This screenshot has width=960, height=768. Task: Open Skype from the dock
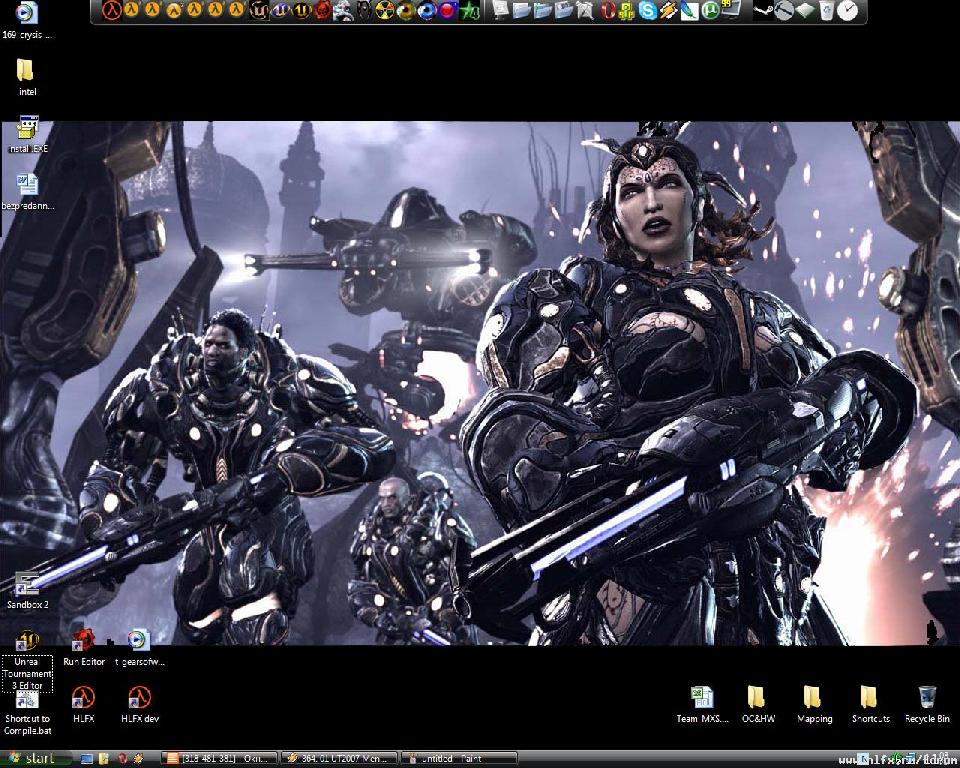[647, 10]
